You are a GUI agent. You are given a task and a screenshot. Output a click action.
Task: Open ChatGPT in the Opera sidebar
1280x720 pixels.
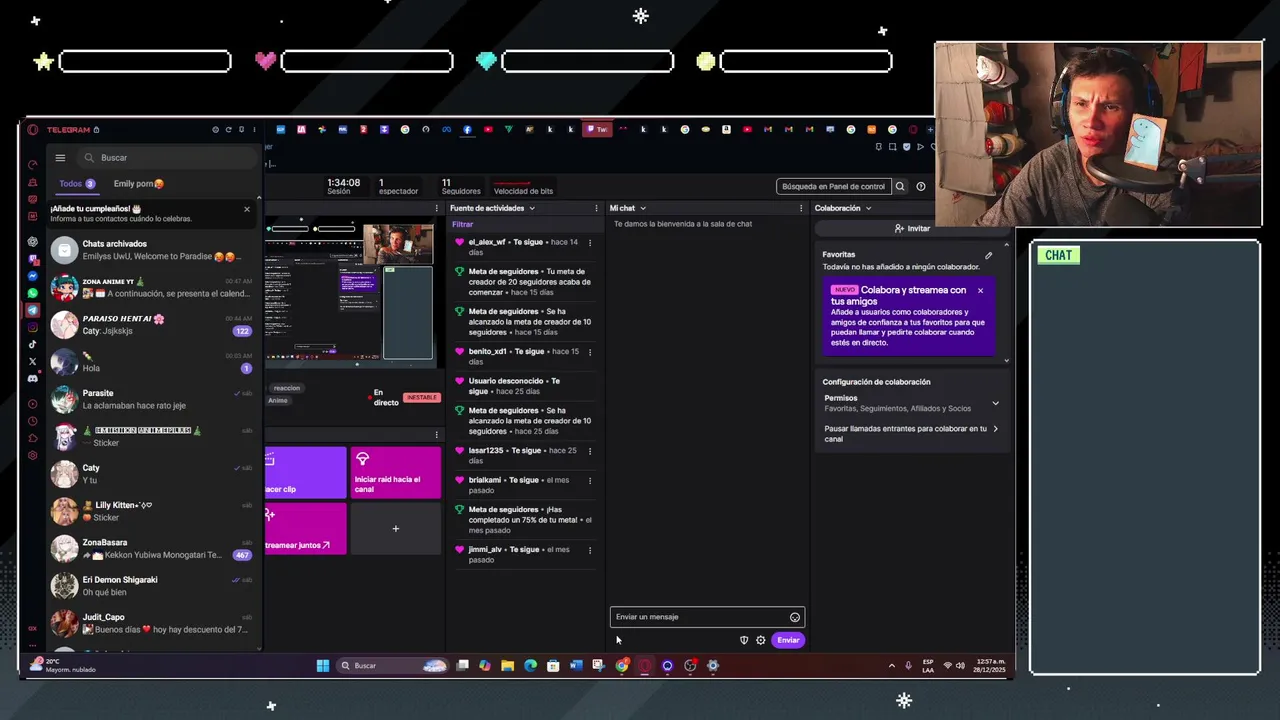[x=33, y=242]
